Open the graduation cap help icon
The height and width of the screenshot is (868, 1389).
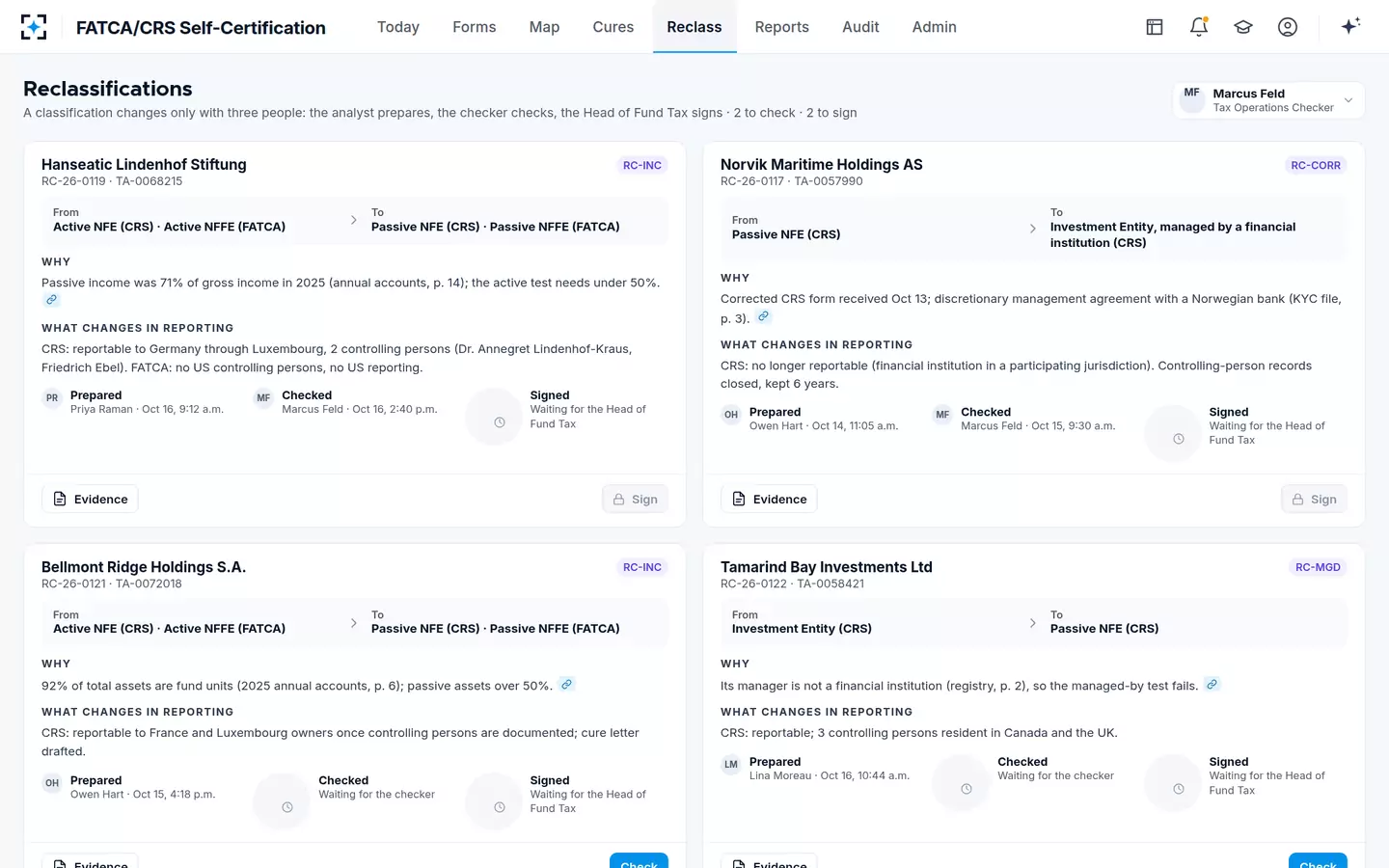(x=1243, y=27)
